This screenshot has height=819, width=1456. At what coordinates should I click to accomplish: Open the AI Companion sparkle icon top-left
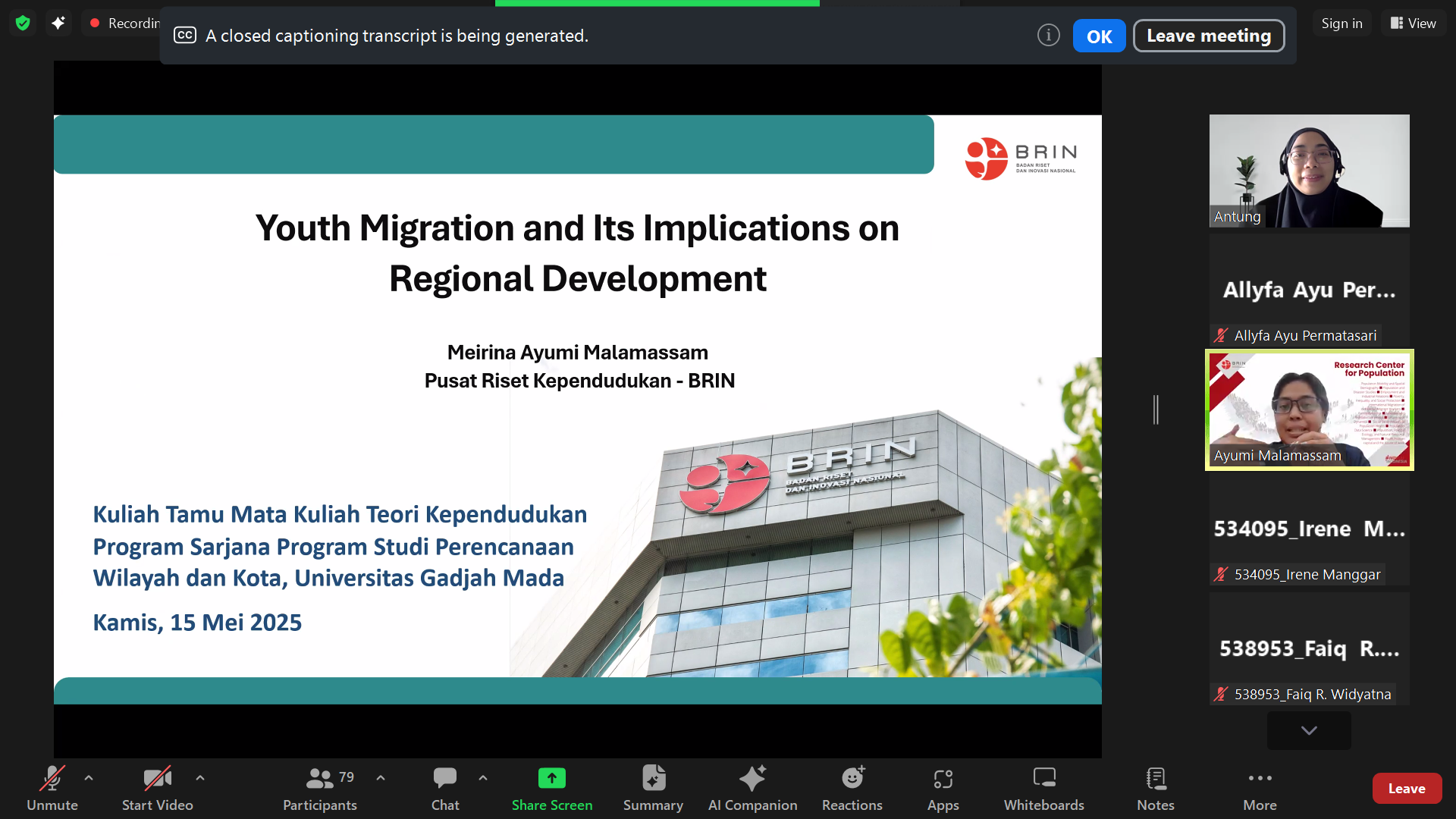pyautogui.click(x=58, y=24)
